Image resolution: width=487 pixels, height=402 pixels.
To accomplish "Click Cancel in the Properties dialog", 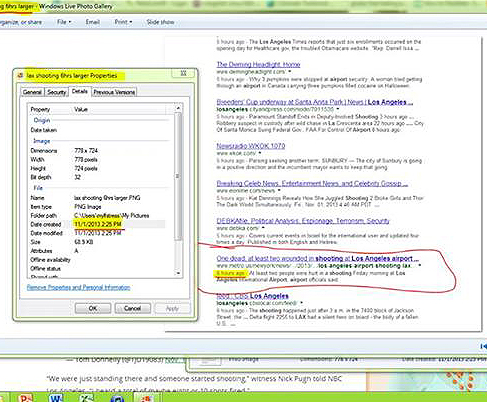I will click(132, 308).
